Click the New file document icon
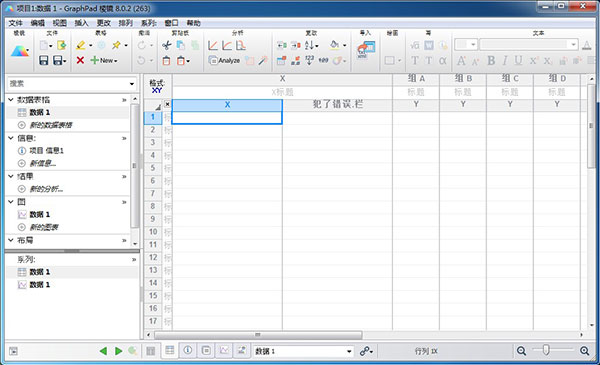The height and width of the screenshot is (365, 600). click(x=44, y=46)
